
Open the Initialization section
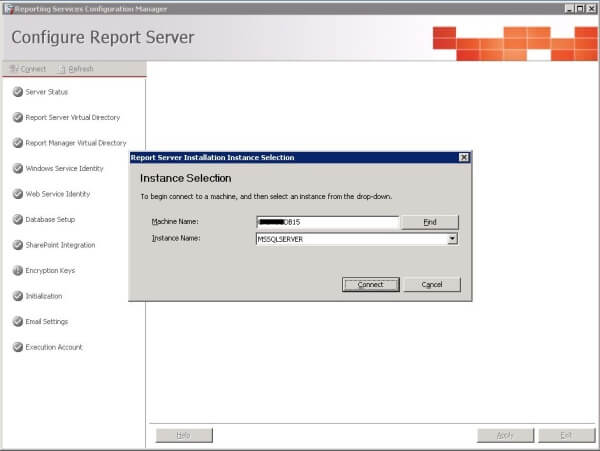pyautogui.click(x=44, y=296)
